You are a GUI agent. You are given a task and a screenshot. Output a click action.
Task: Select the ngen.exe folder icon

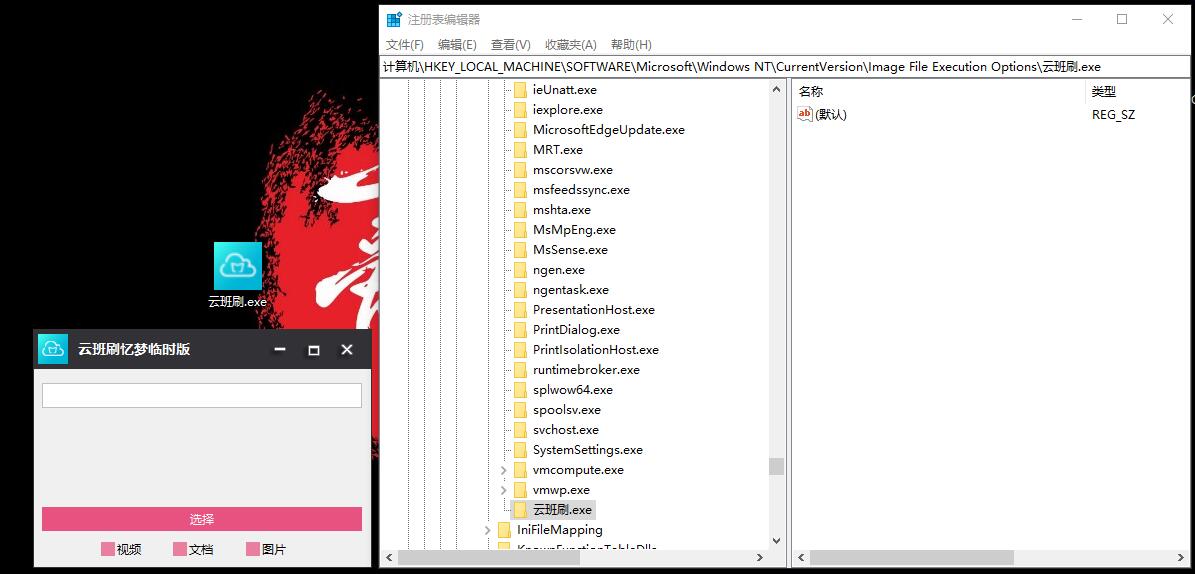click(520, 270)
